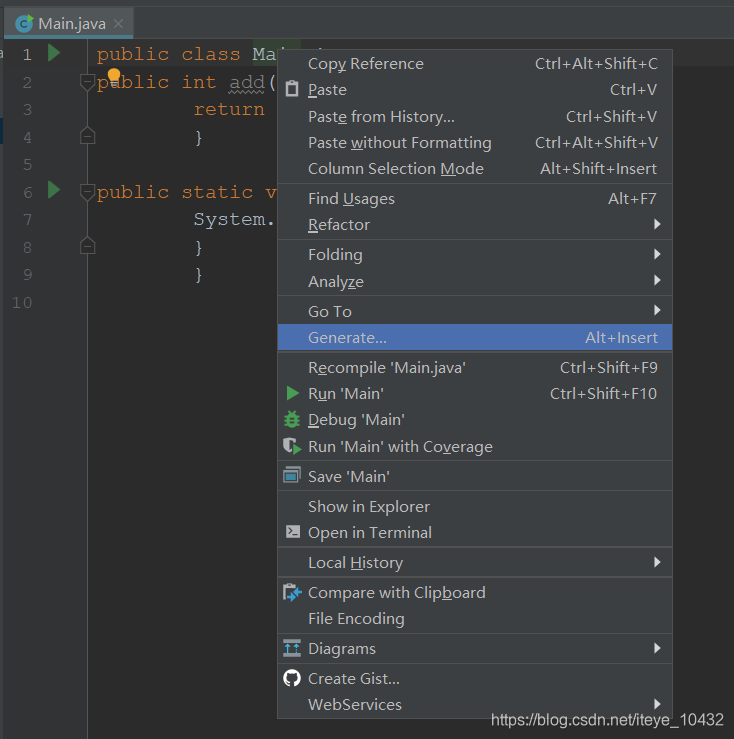
Task: Collapse the add method fold marker on line 2
Action: tap(87, 82)
